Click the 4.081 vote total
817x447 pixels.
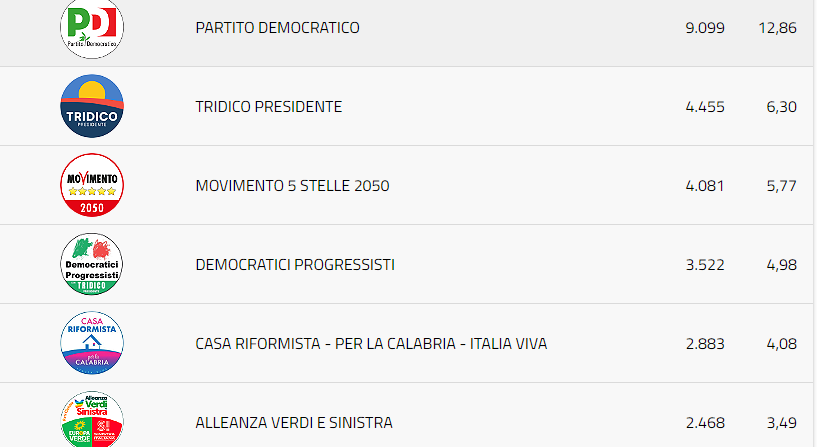coord(705,186)
